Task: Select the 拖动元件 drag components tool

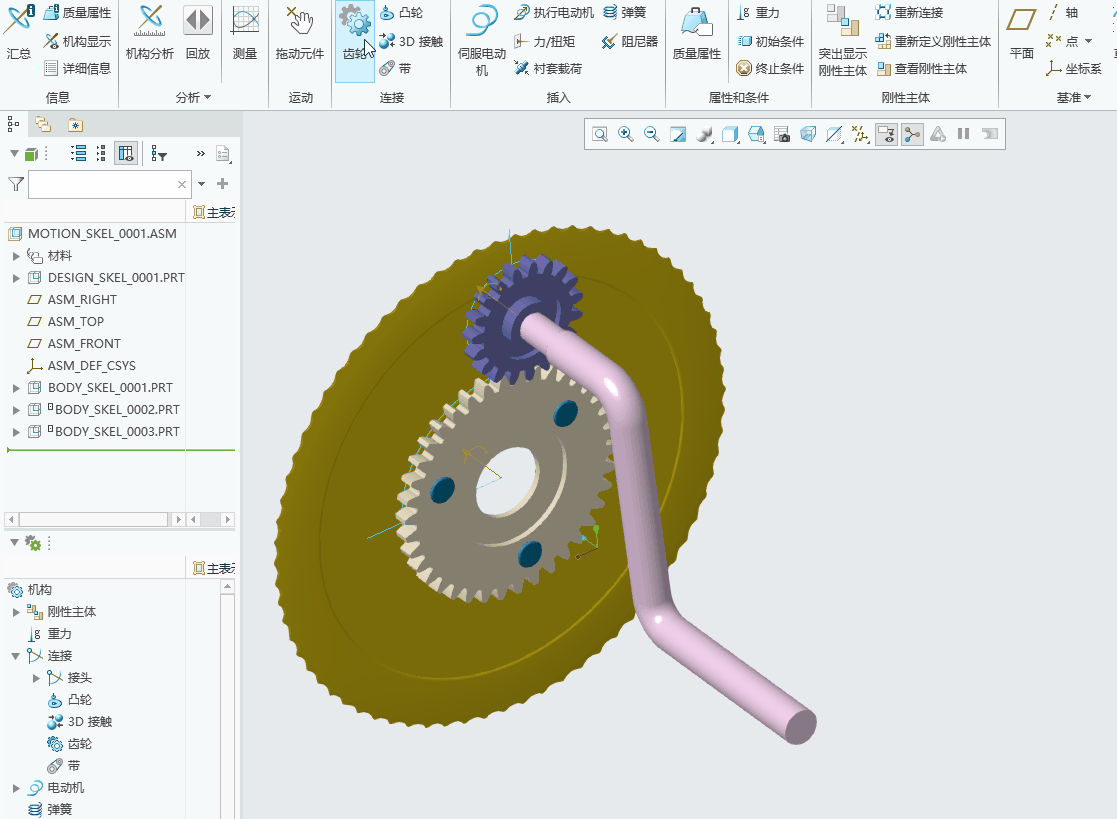Action: click(300, 33)
